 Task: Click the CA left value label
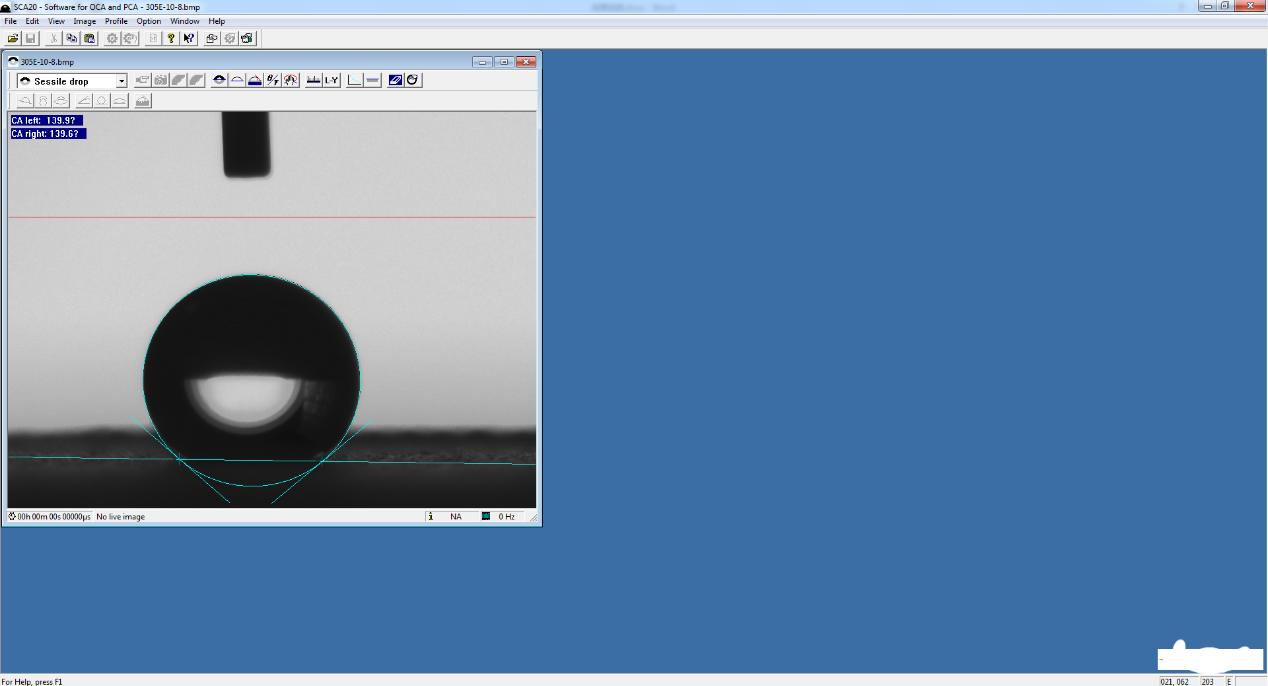coord(46,121)
